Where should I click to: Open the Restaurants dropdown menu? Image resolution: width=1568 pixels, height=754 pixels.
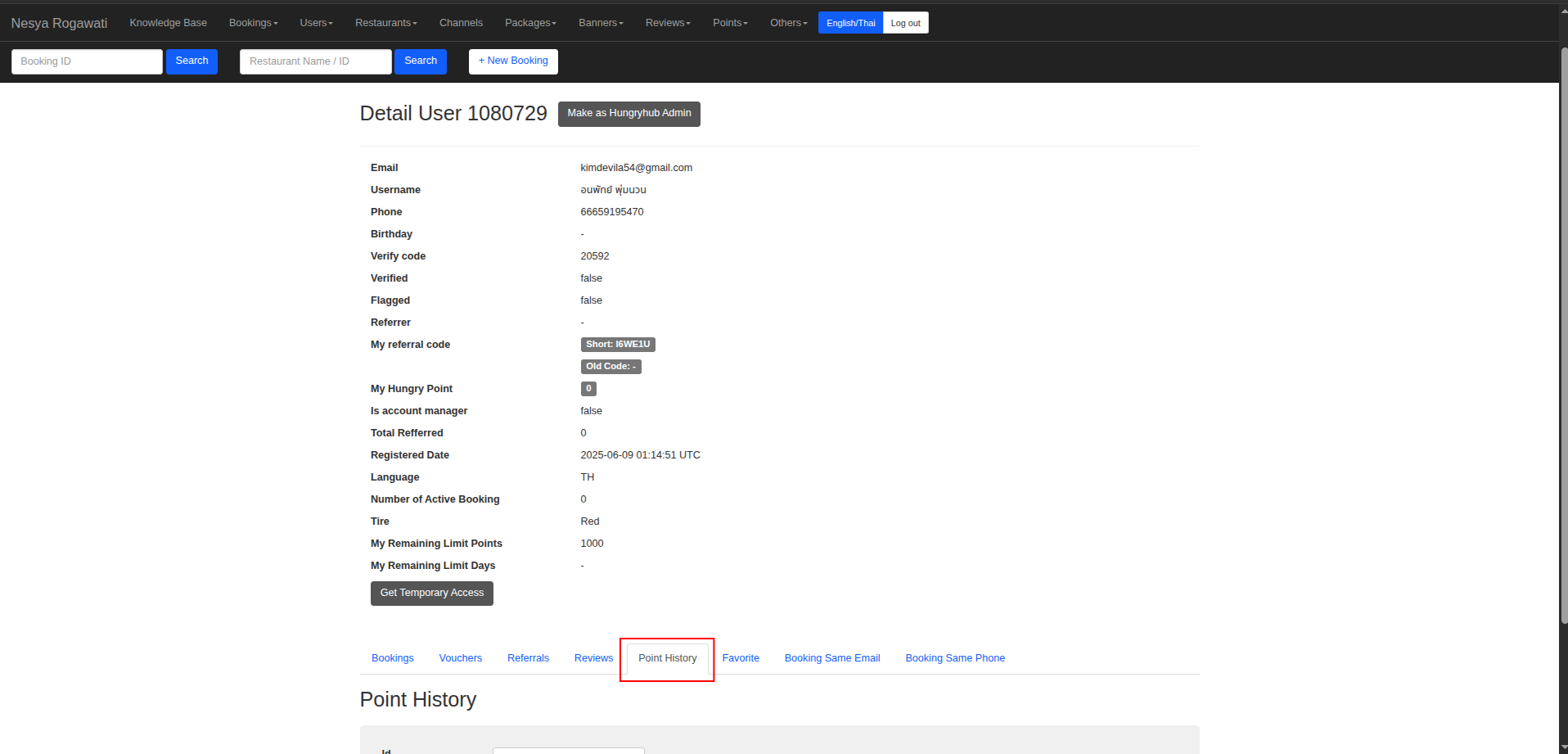[385, 23]
